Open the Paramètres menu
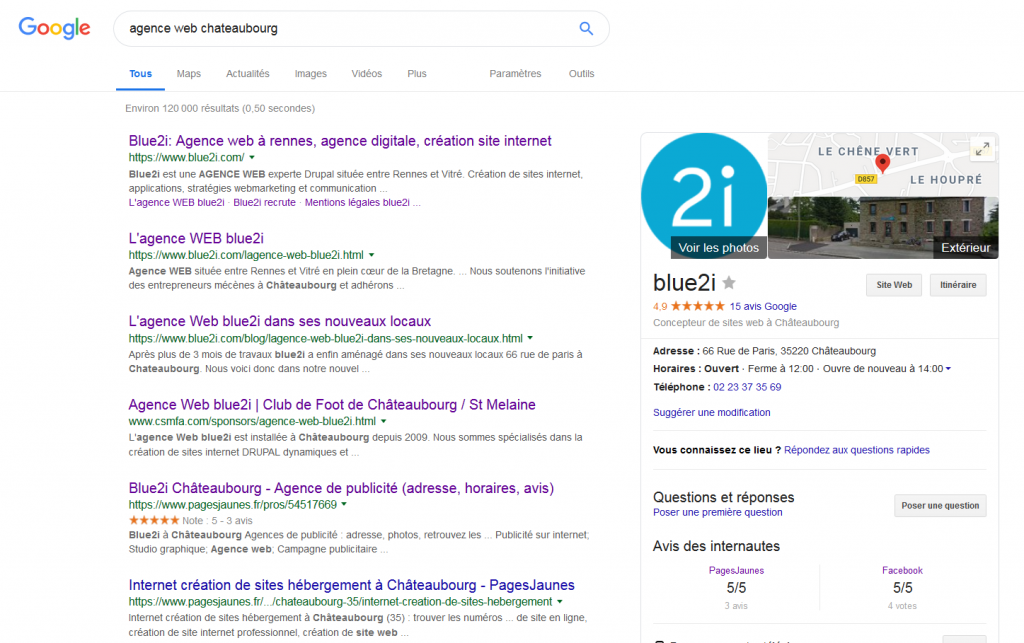The height and width of the screenshot is (643, 1024). pyautogui.click(x=515, y=73)
